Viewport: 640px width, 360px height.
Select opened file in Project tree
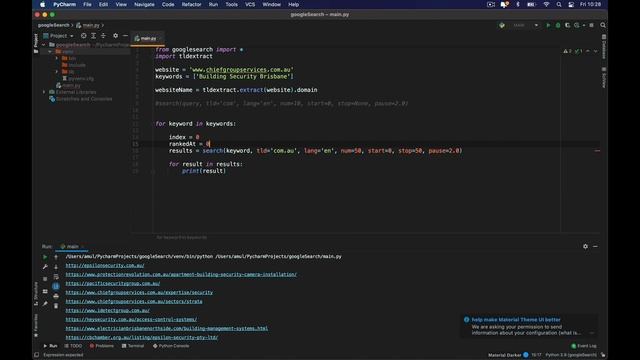point(83,36)
